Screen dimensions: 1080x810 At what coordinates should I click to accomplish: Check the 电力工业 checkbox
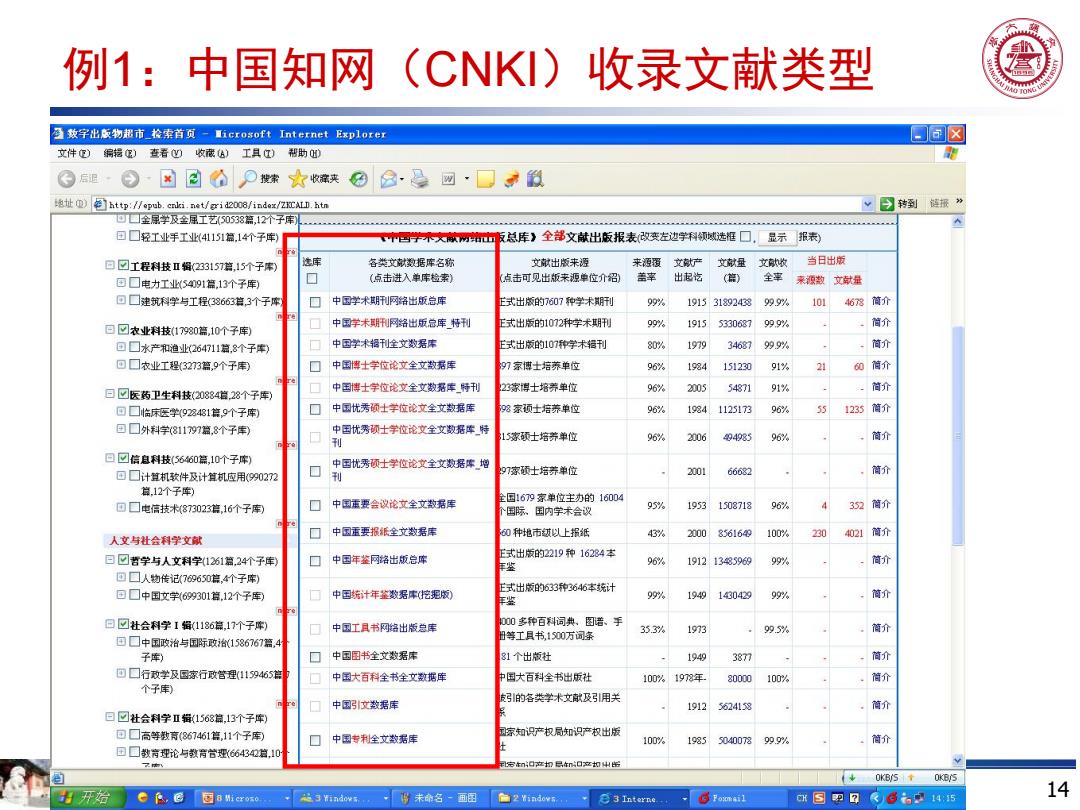[134, 283]
